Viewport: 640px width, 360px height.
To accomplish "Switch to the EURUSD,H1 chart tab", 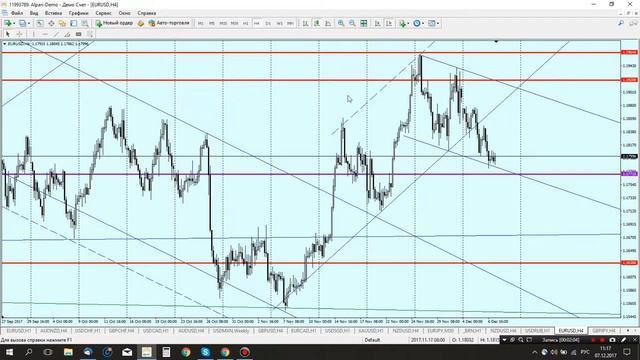I will coord(19,331).
